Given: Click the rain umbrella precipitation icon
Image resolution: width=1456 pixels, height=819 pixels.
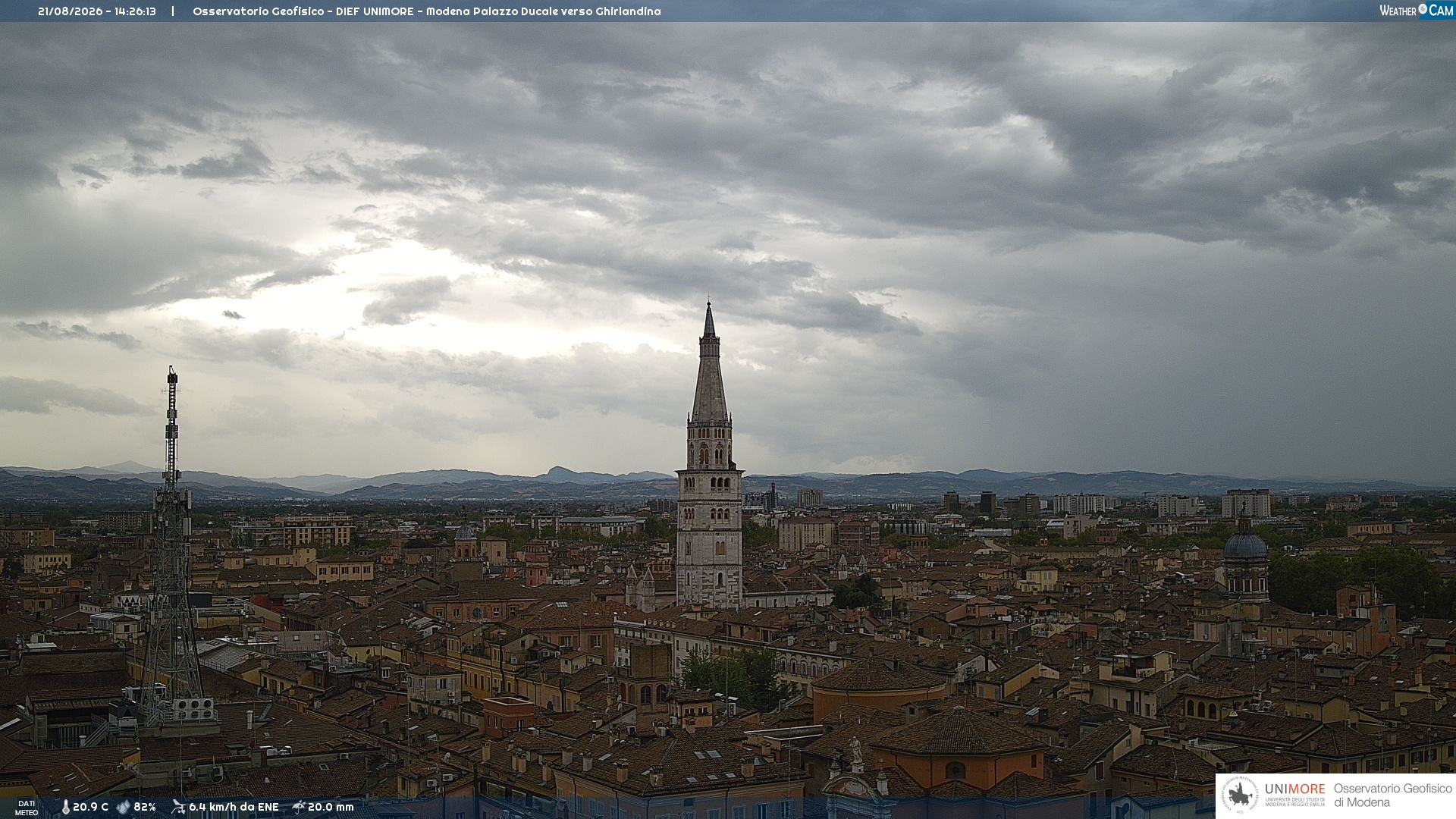Looking at the screenshot, I should point(299,807).
